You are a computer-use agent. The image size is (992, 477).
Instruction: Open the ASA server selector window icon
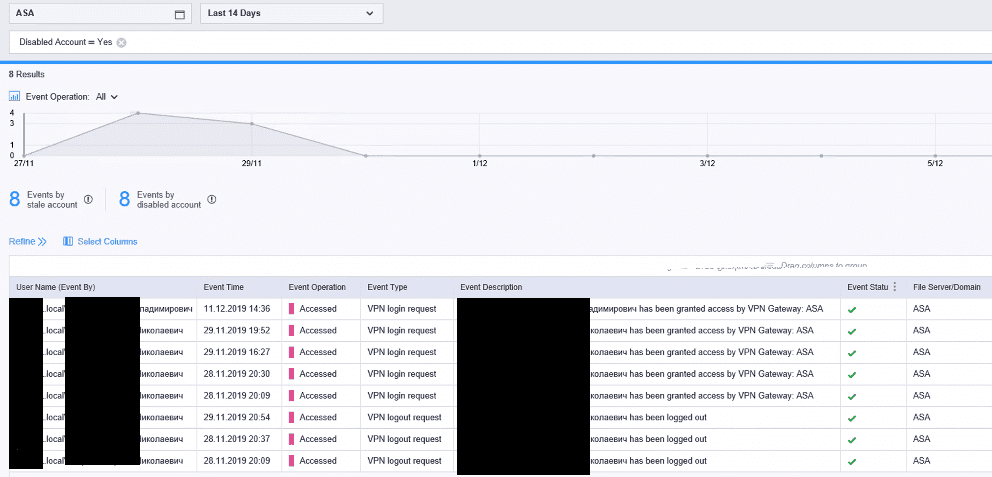tap(180, 15)
